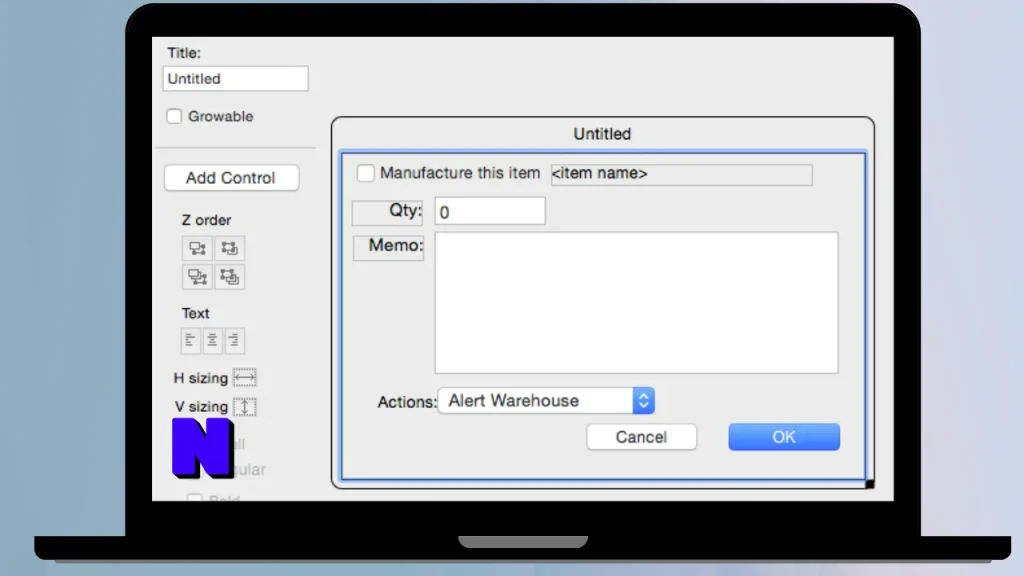The height and width of the screenshot is (576, 1024).
Task: Enable the Growable checkbox
Action: (174, 116)
